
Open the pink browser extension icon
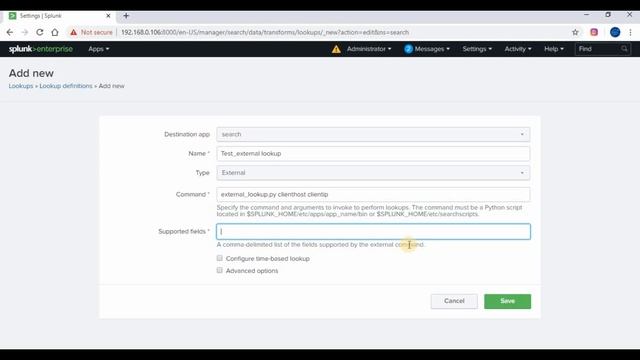(x=594, y=32)
